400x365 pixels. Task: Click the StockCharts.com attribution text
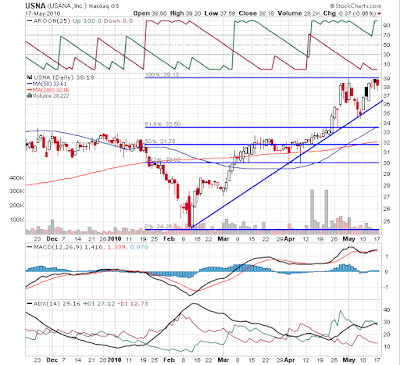(356, 6)
